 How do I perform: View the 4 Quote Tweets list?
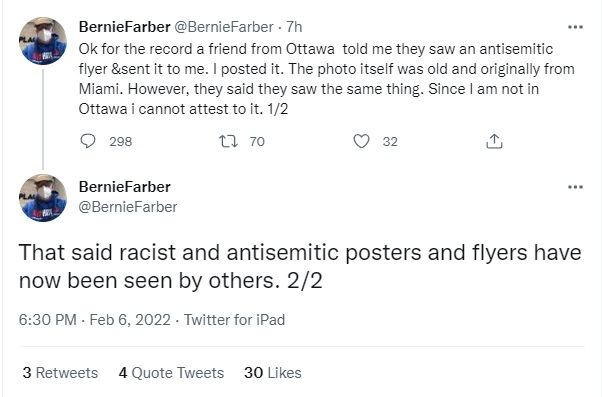click(171, 373)
